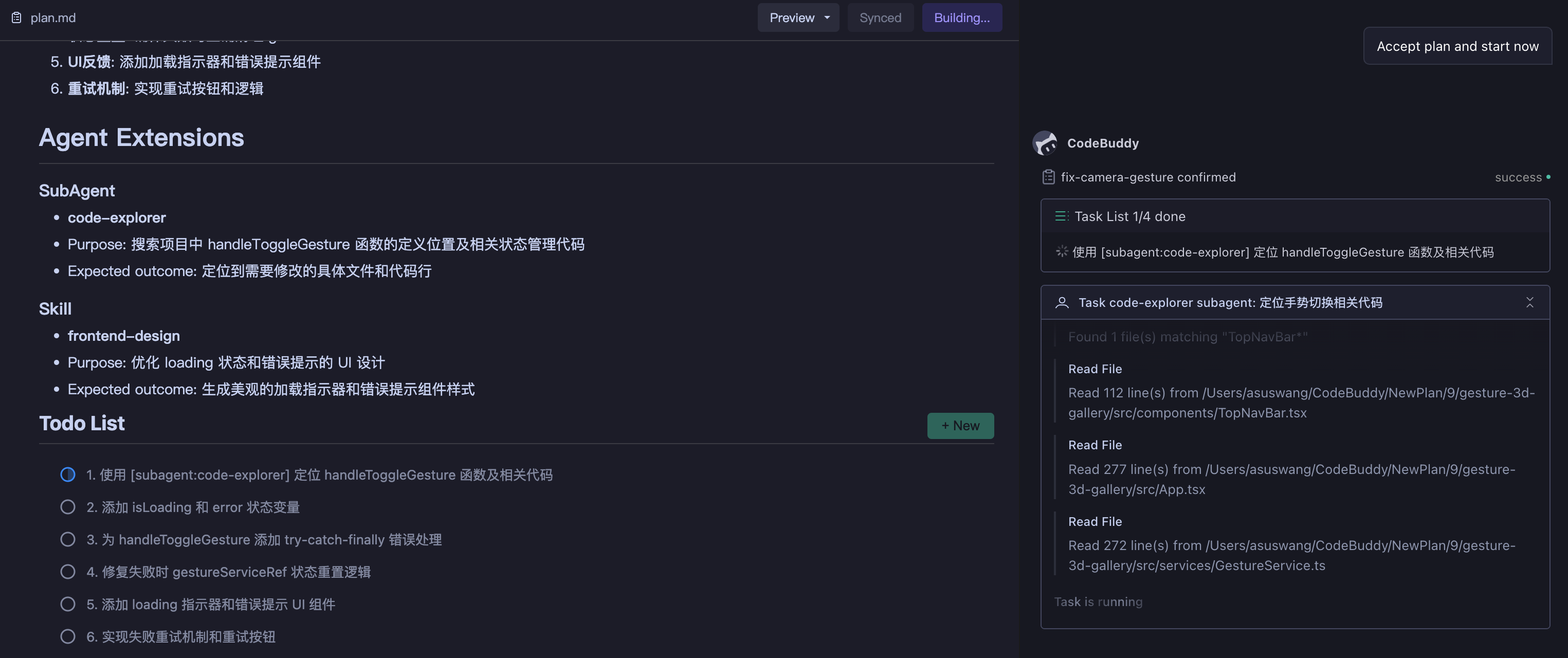Add a new todo with + New
The image size is (1568, 658).
tap(960, 426)
